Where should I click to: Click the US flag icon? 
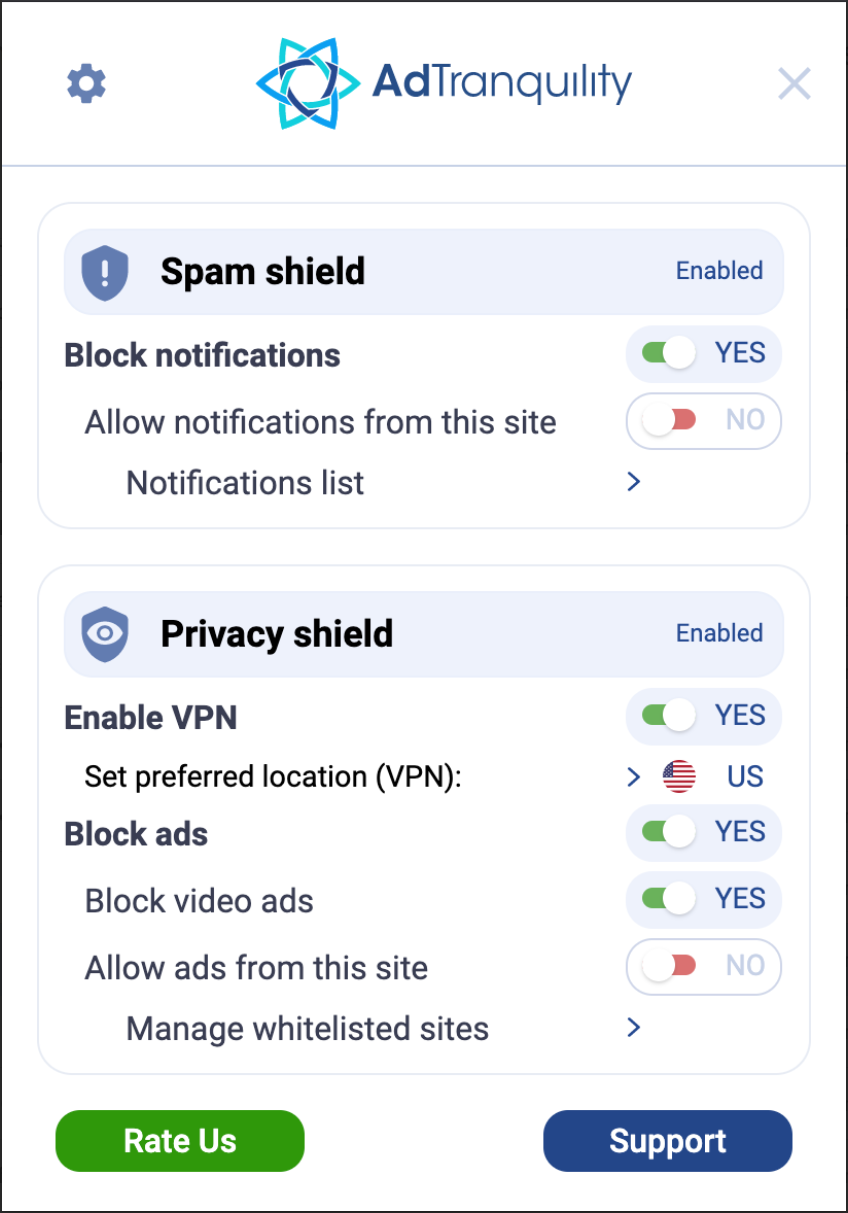[x=679, y=777]
